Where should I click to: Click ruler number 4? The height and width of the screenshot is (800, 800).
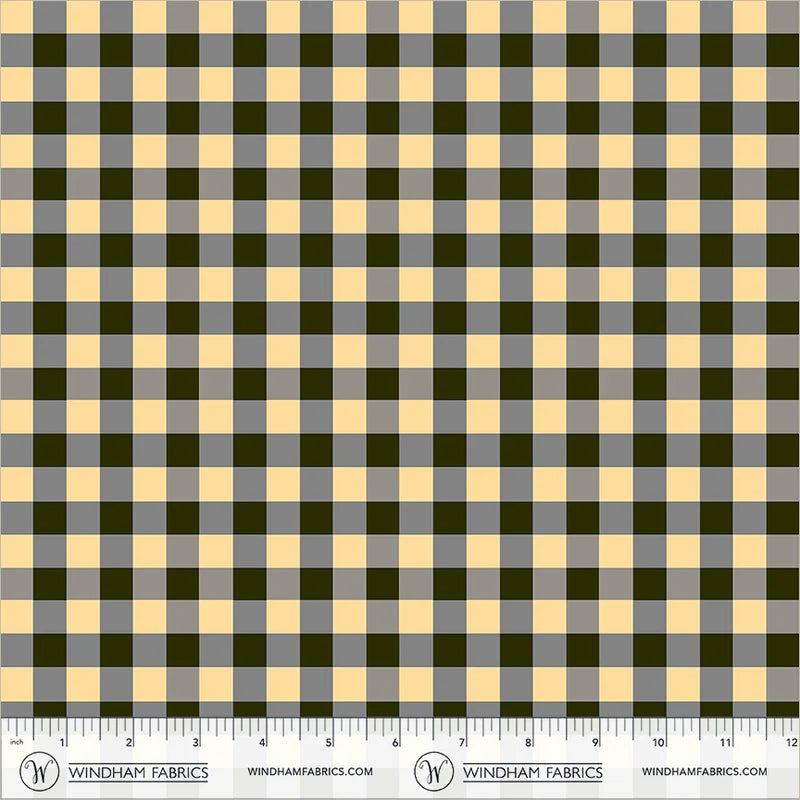(262, 742)
